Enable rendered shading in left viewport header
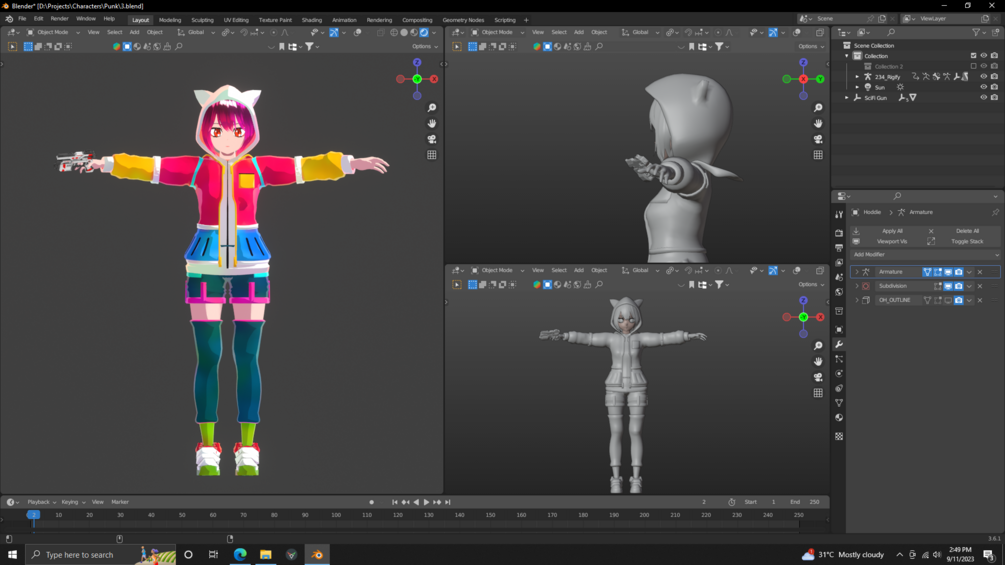Image resolution: width=1005 pixels, height=565 pixels. [425, 32]
